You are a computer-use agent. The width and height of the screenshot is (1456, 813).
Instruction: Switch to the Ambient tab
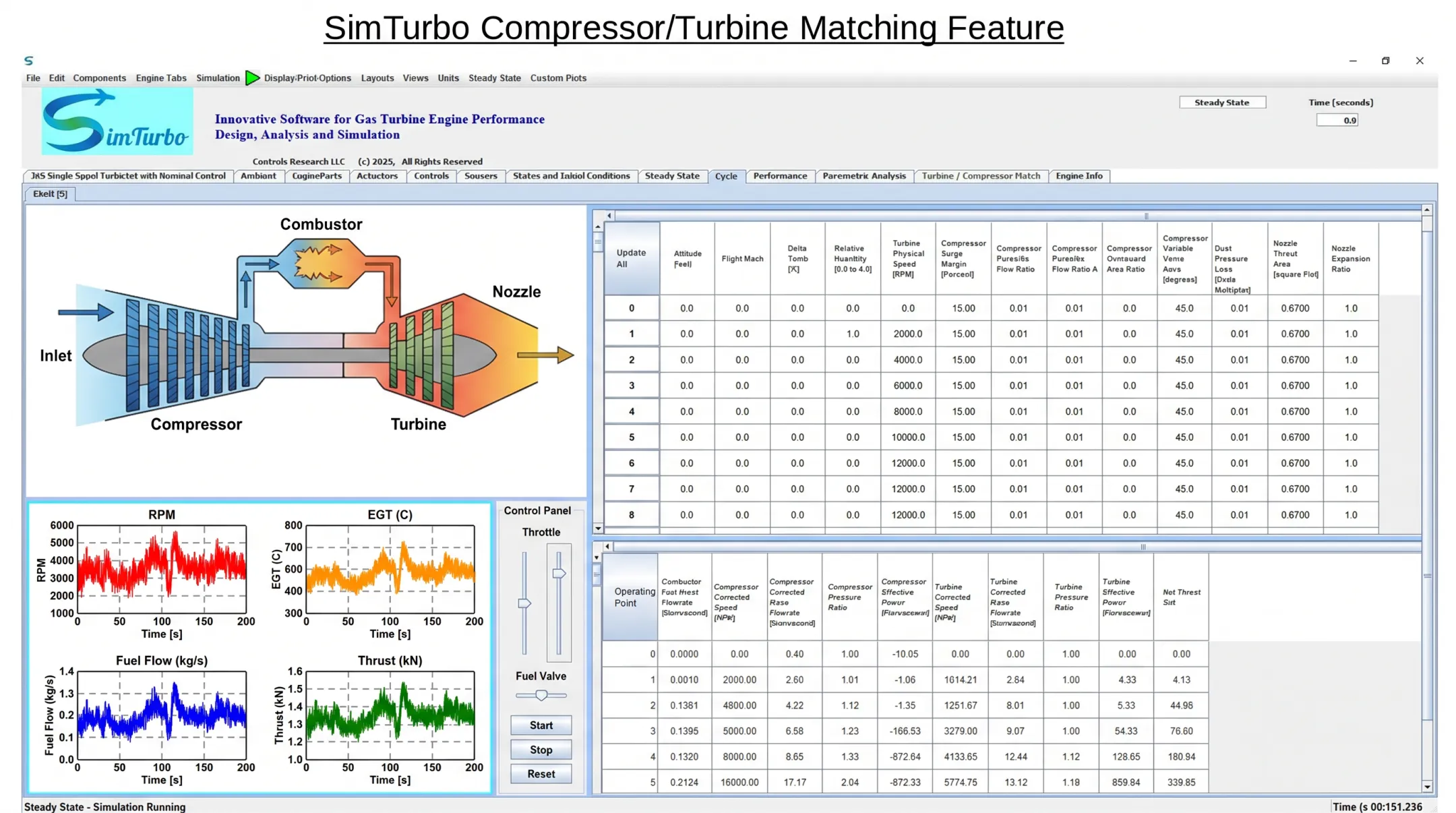pos(259,176)
